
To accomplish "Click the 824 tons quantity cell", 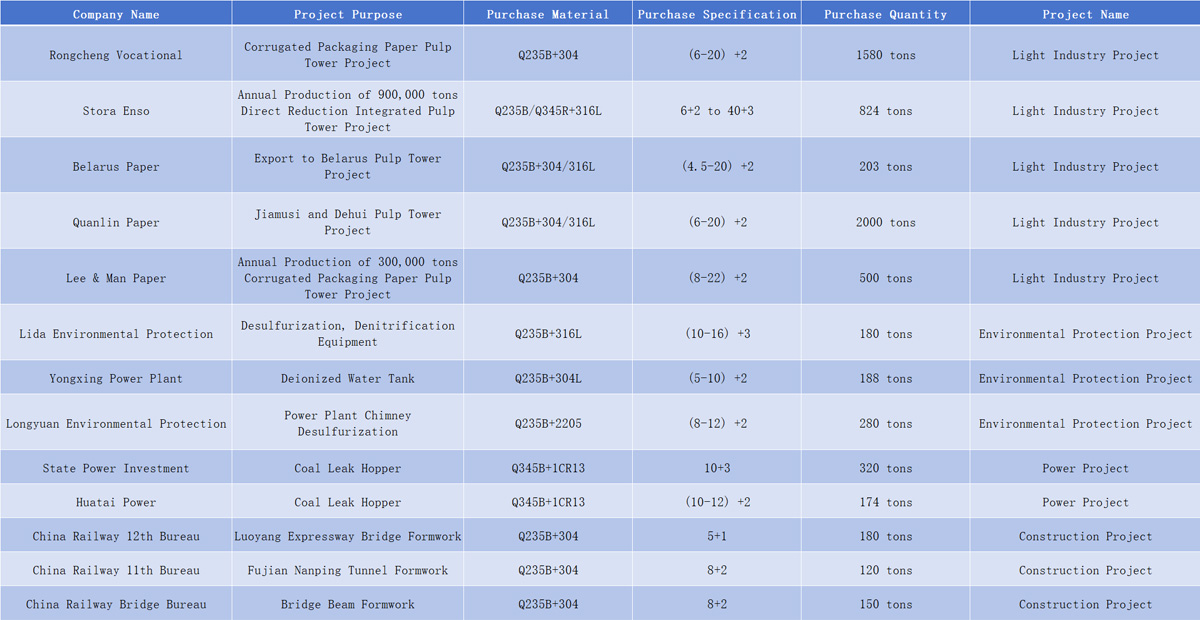I will (x=886, y=111).
